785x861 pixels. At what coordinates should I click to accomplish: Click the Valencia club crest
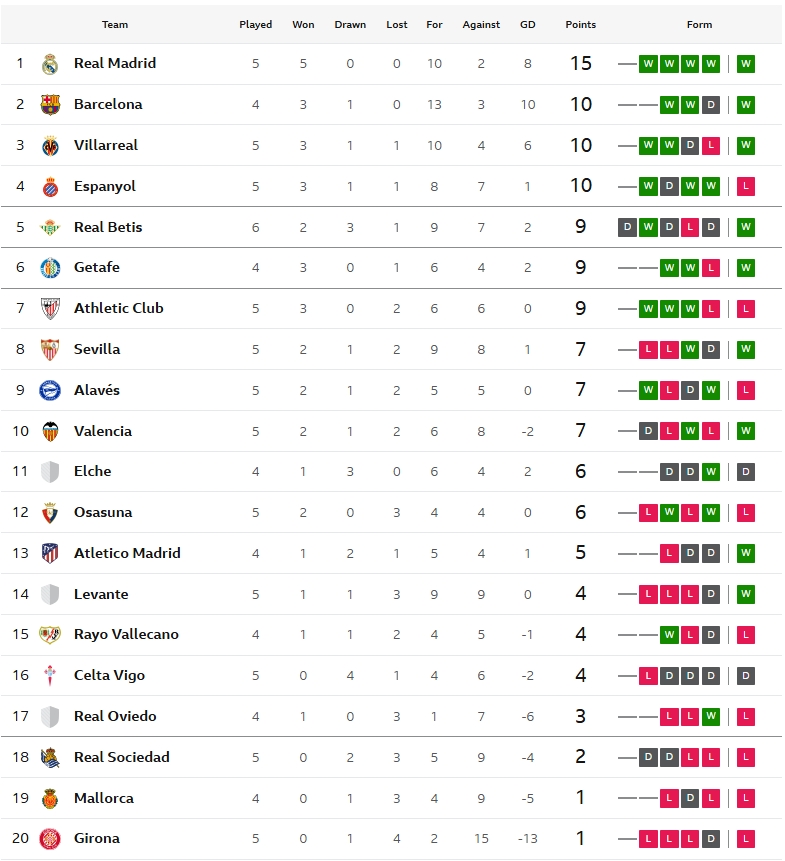50,432
